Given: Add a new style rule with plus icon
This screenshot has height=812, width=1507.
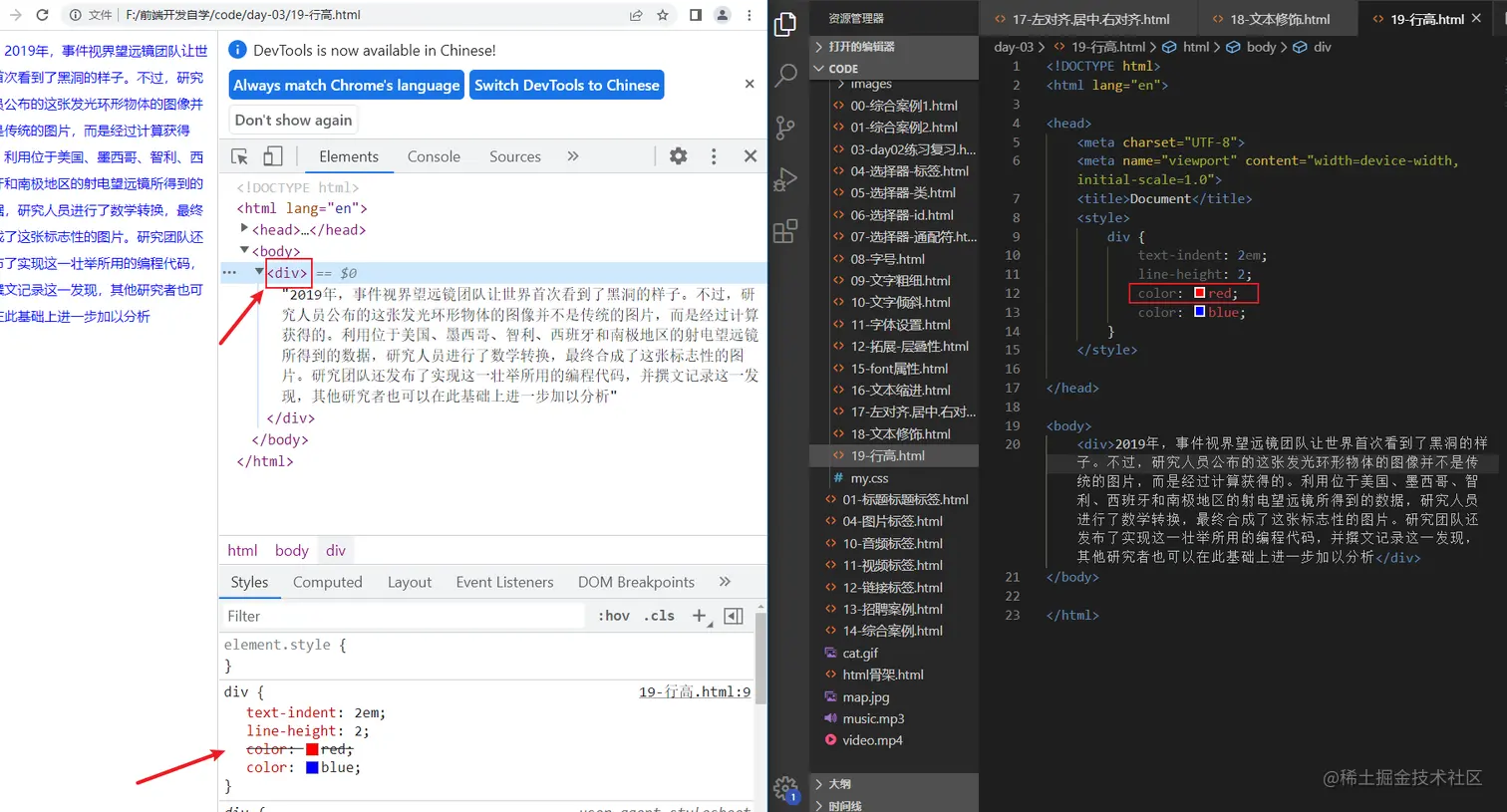Looking at the screenshot, I should pyautogui.click(x=700, y=616).
